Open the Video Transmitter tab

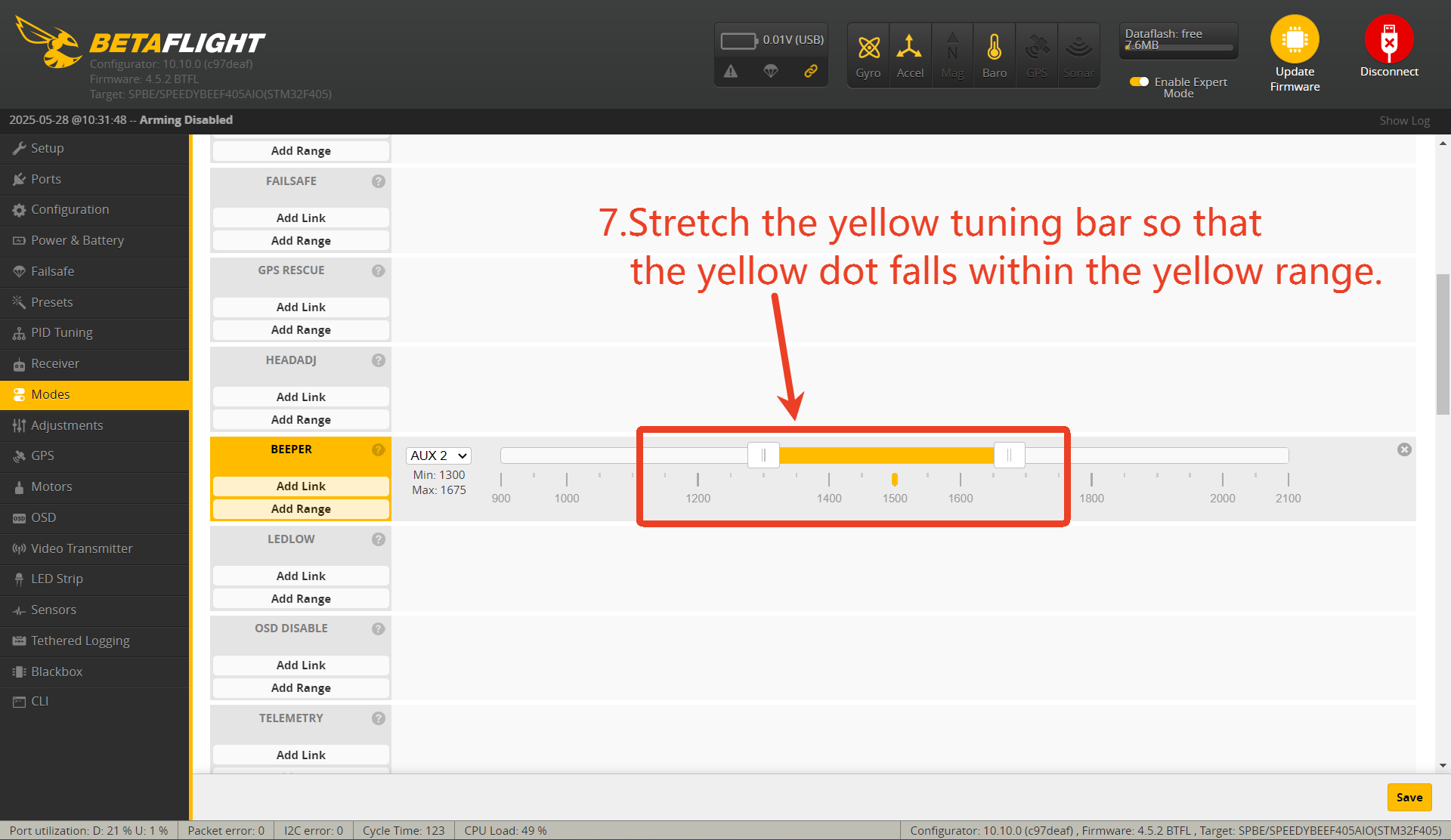[94, 549]
